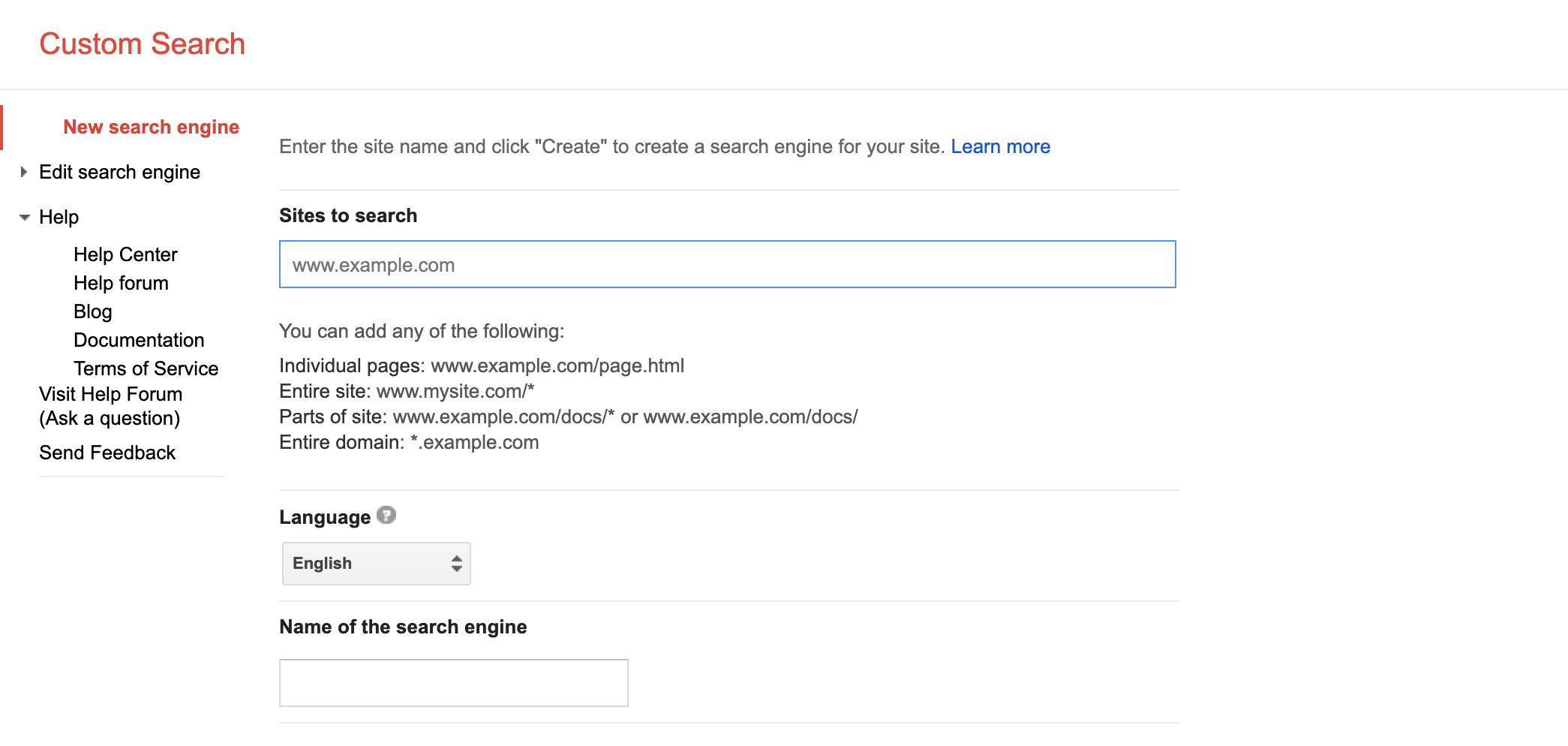Collapse the Help section arrow
The width and height of the screenshot is (1568, 746).
coord(25,218)
